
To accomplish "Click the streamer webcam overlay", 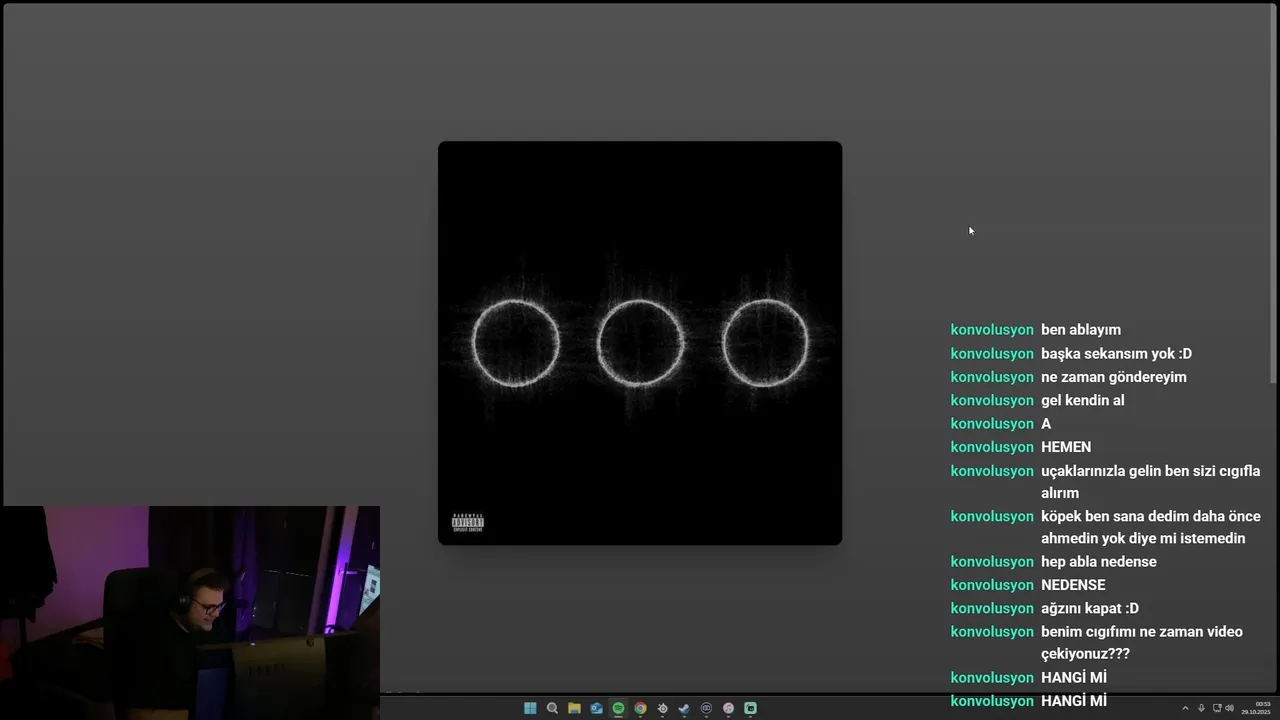I will 190,613.
